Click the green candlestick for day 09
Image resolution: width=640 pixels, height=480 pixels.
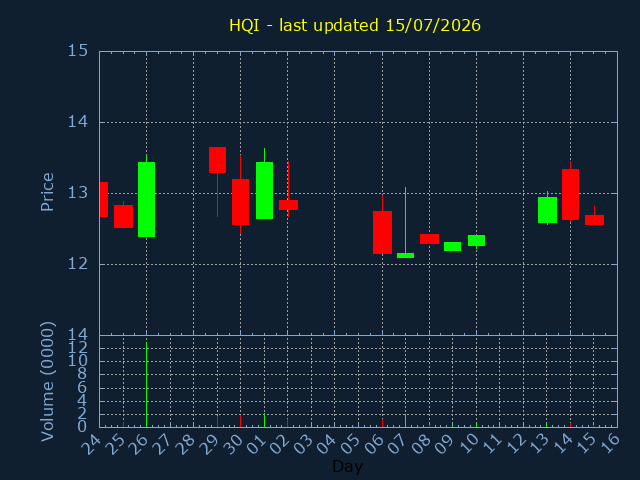[x=452, y=246]
